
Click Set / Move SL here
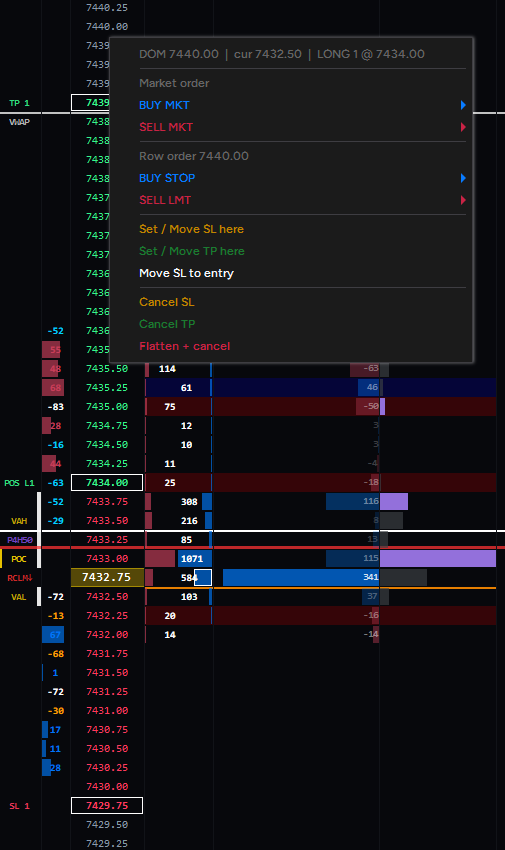191,229
